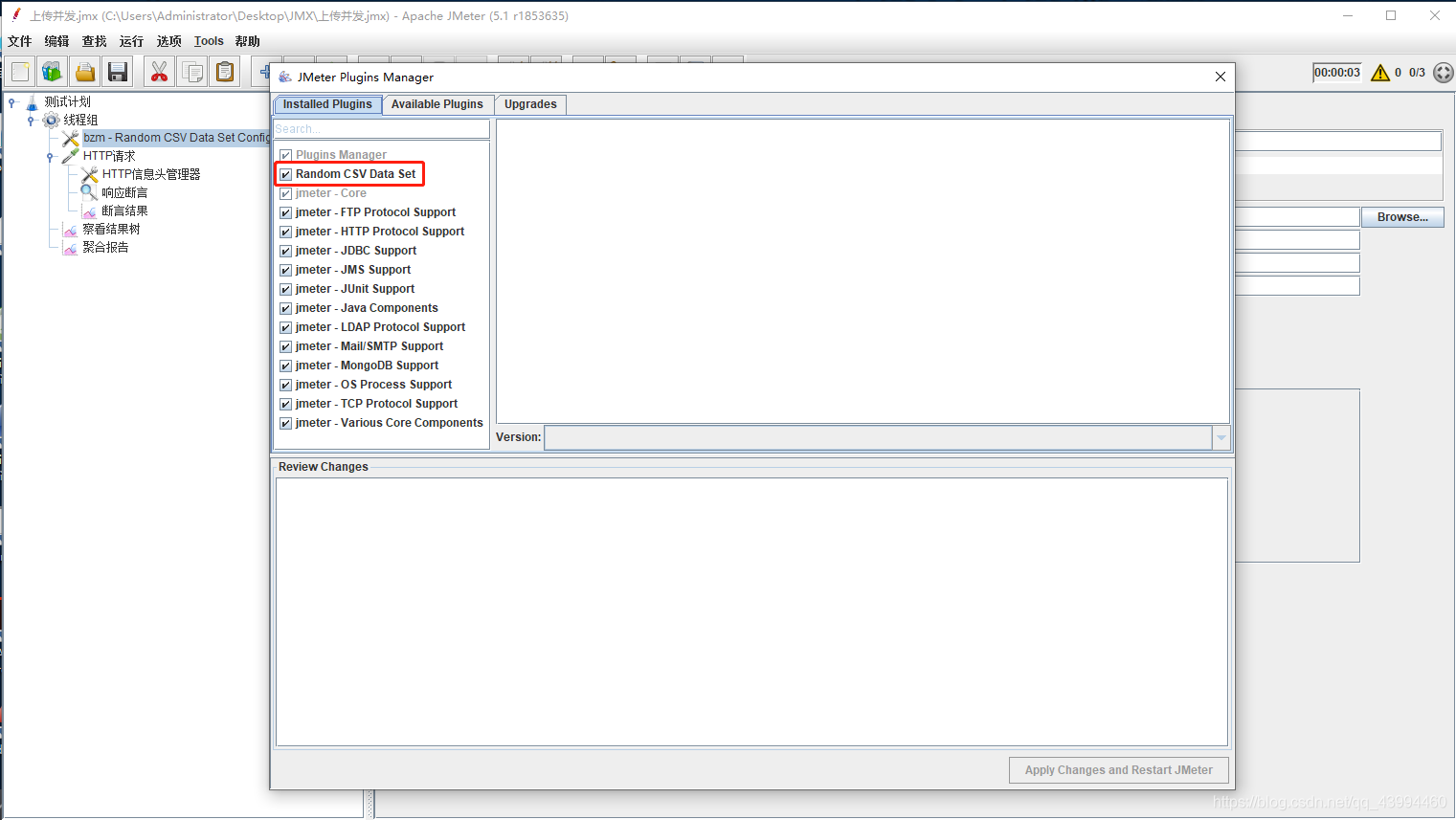This screenshot has width=1456, height=820.
Task: Click the running threads icon beside 0/3
Action: 1444,73
